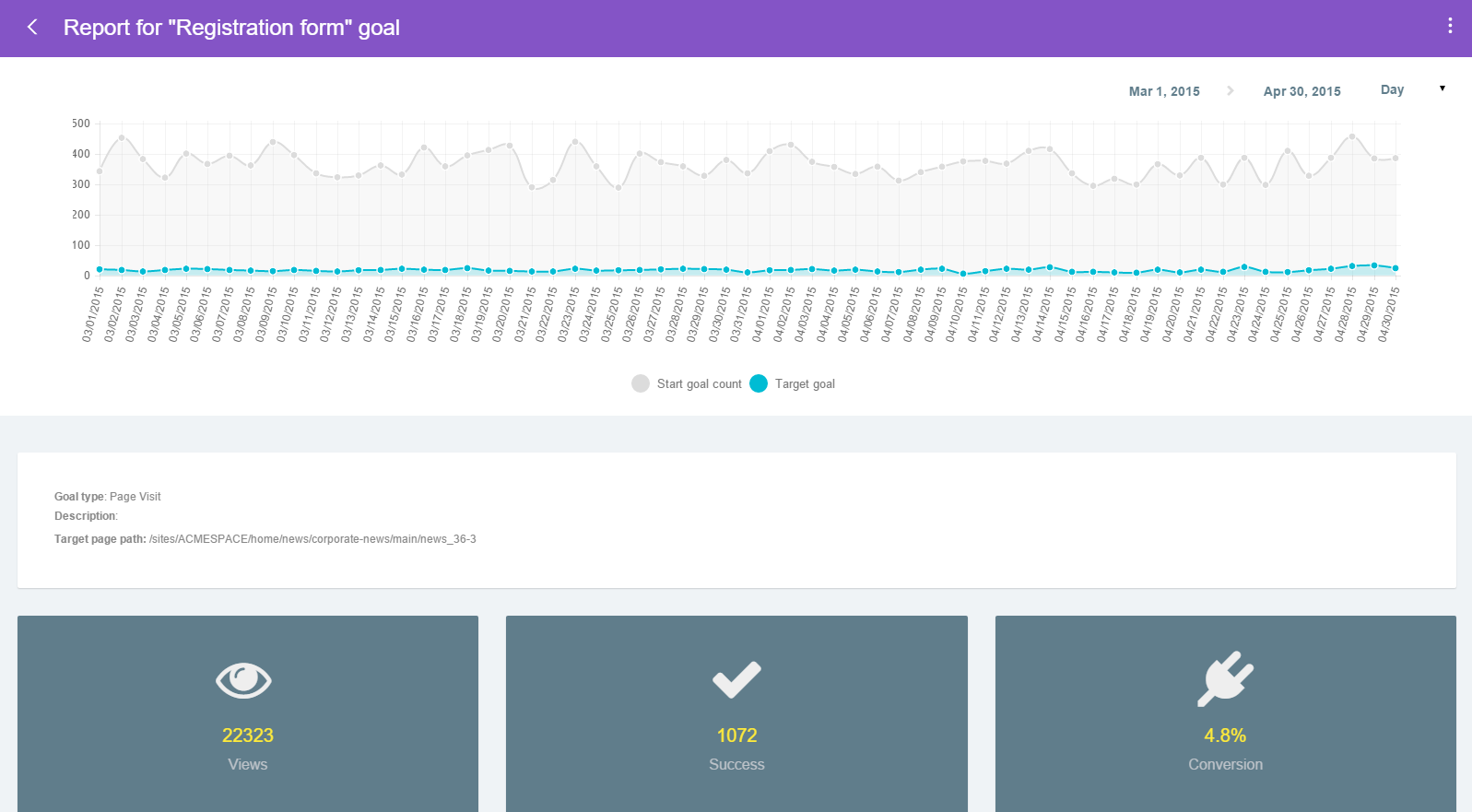This screenshot has height=812, width=1472.
Task: Select the Apr 30, 2015 end date
Action: tap(1301, 91)
